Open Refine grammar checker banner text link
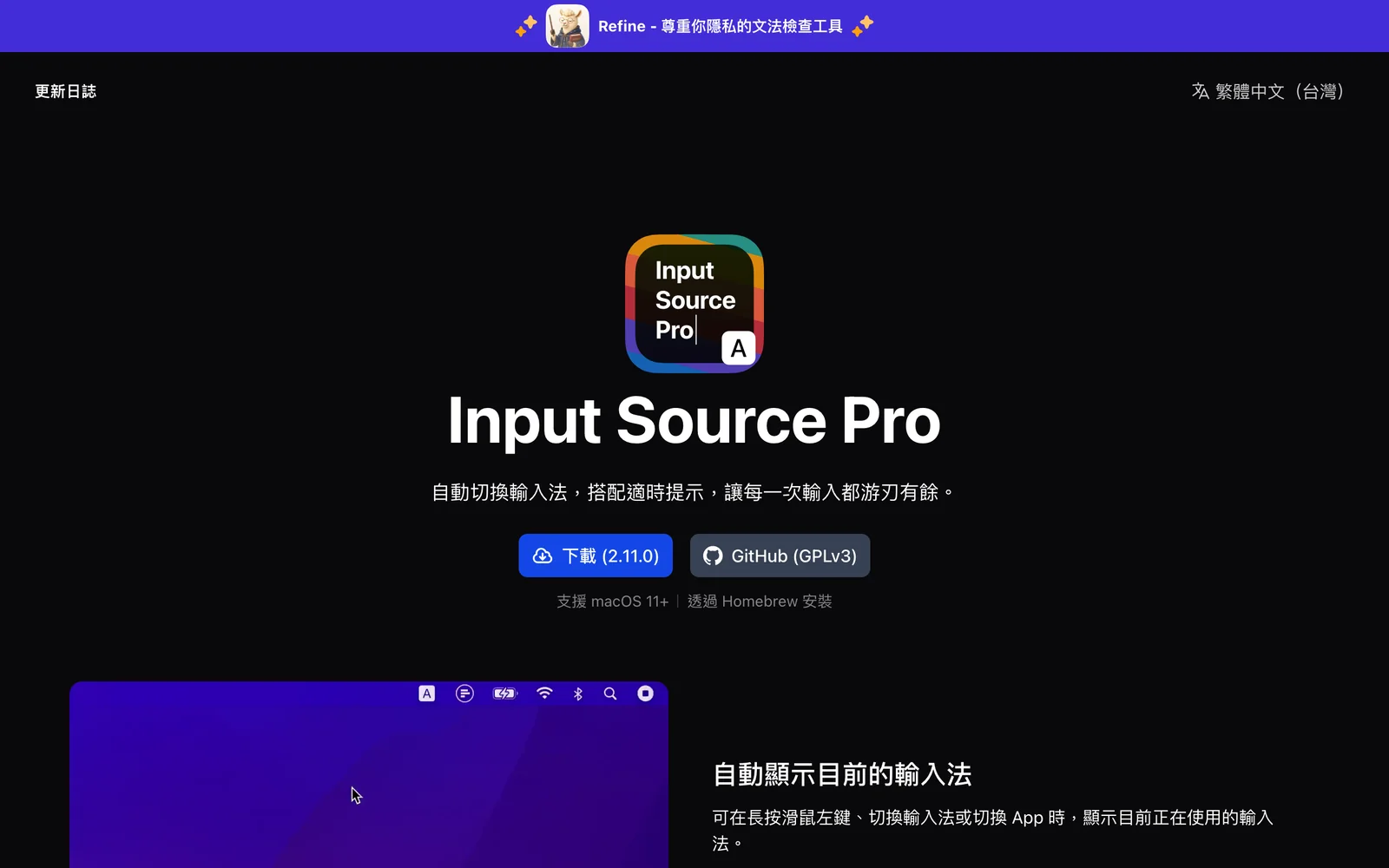1389x868 pixels. (720, 26)
